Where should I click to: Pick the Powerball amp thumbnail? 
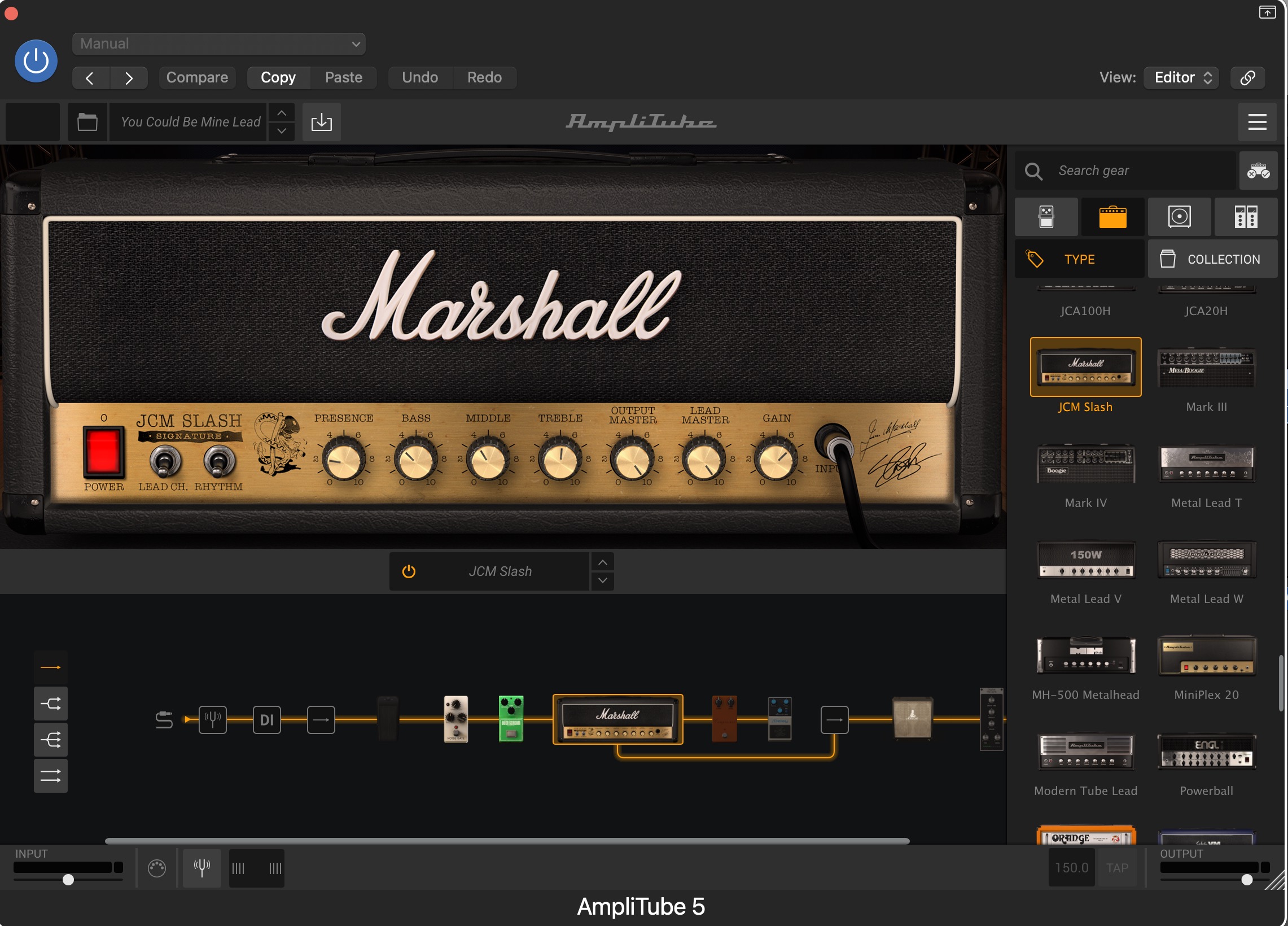coord(1206,751)
